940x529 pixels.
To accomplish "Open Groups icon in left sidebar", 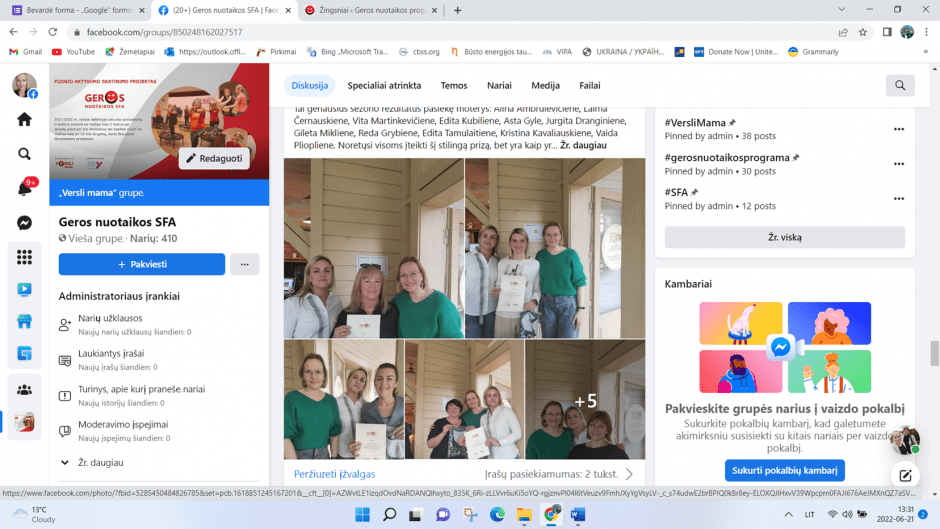I will 24,390.
